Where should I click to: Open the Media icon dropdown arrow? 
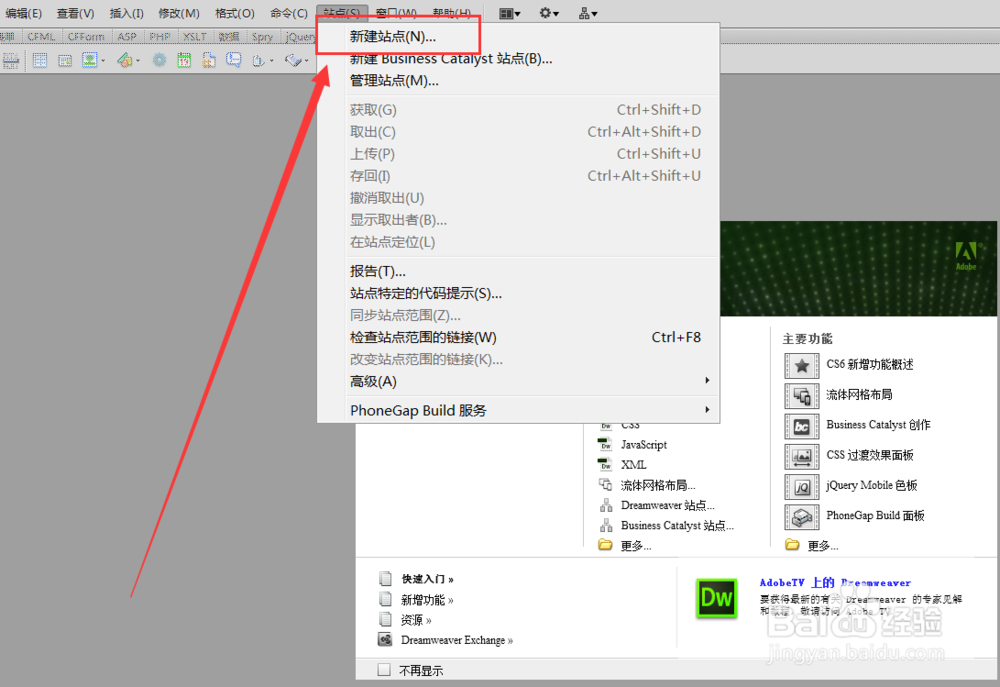point(138,61)
